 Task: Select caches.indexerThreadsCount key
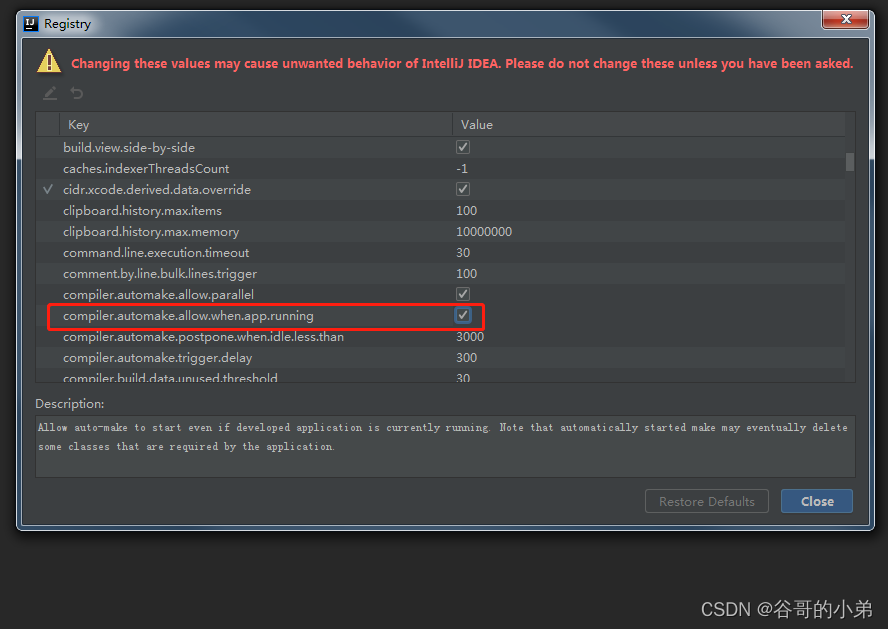tap(146, 169)
